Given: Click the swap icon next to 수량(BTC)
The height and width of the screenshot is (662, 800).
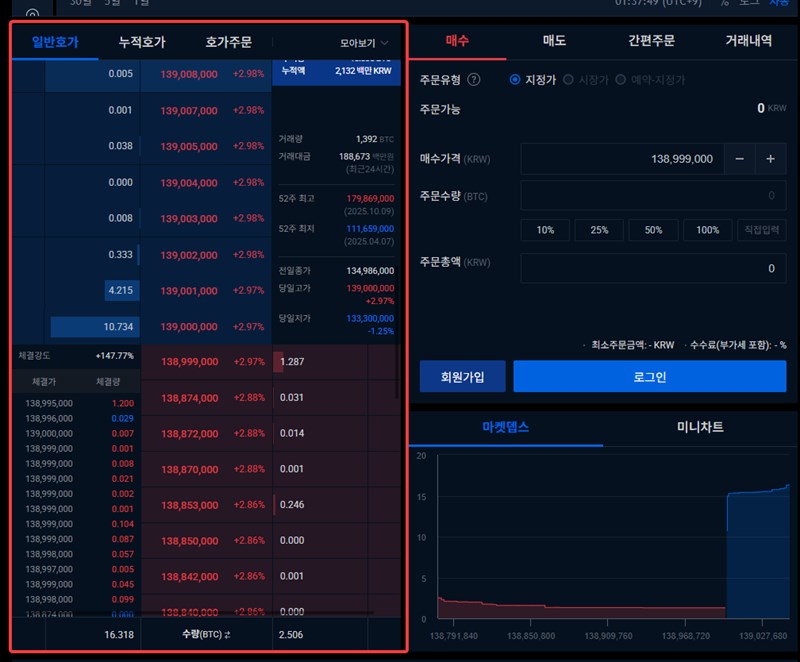Looking at the screenshot, I should (227, 635).
